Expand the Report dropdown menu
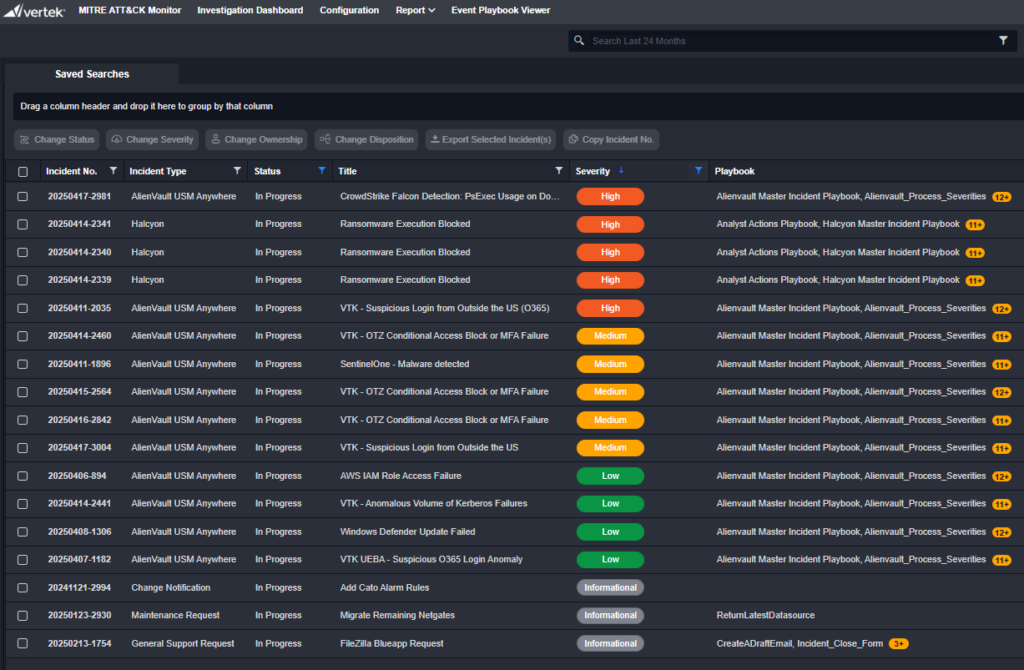Viewport: 1024px width, 670px height. (415, 10)
